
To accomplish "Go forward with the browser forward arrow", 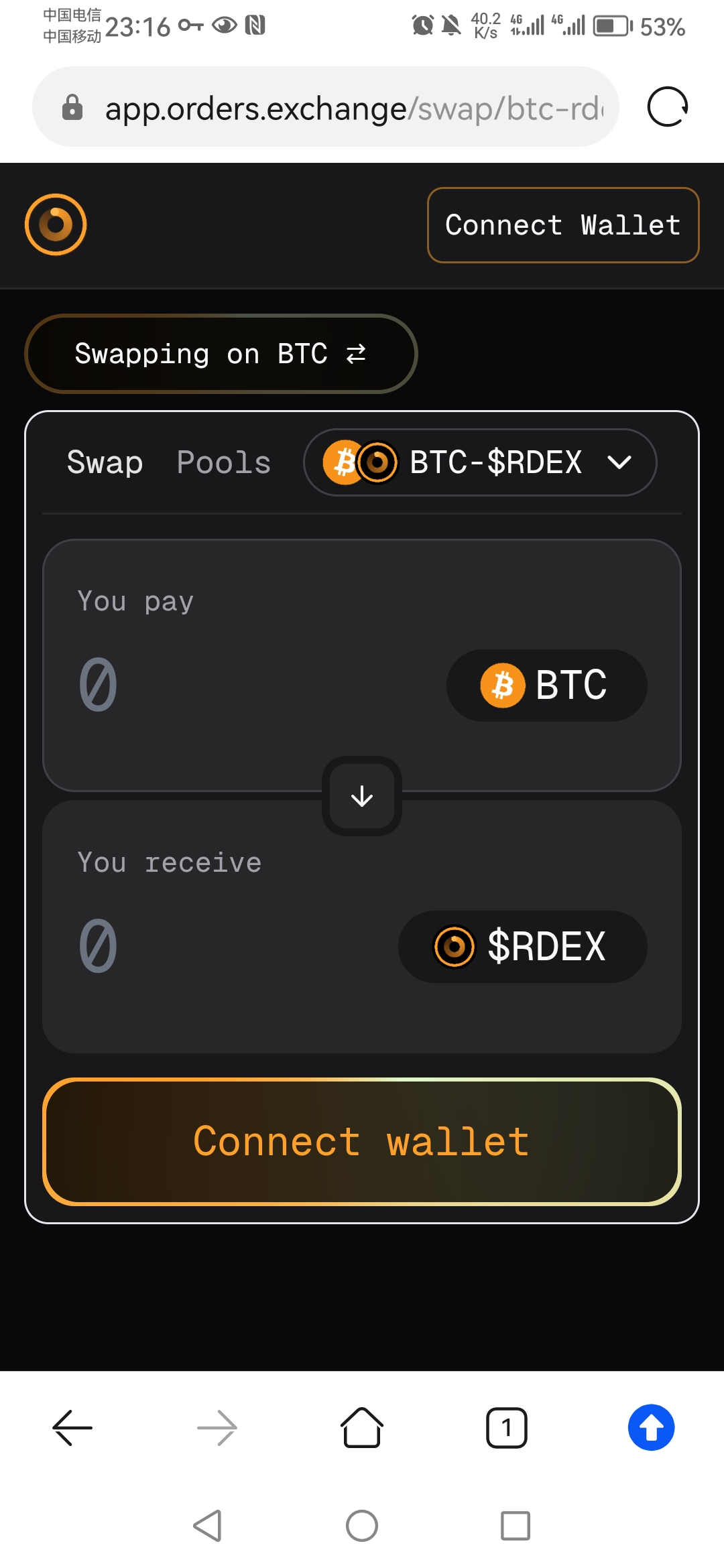I will point(217,1427).
